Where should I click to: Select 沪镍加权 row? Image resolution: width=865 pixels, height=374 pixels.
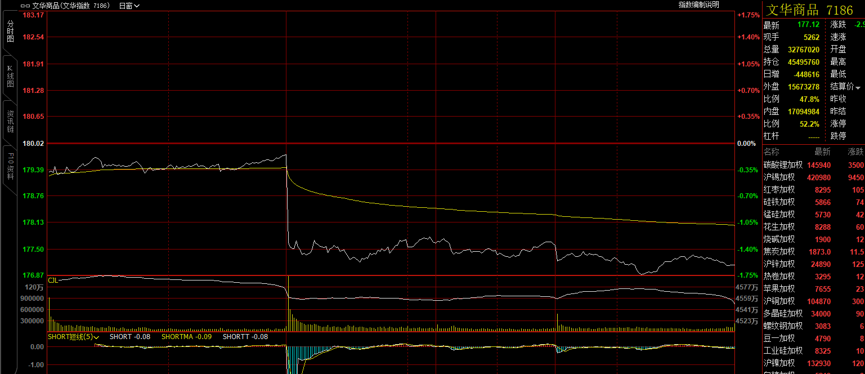814,364
